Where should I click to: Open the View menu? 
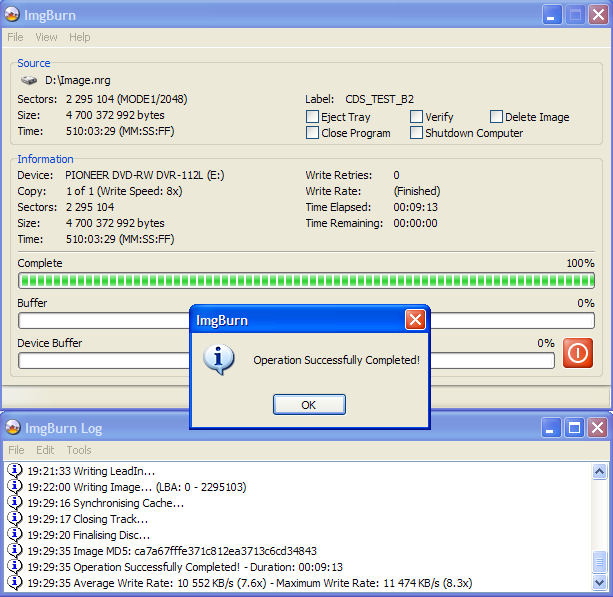pos(46,37)
